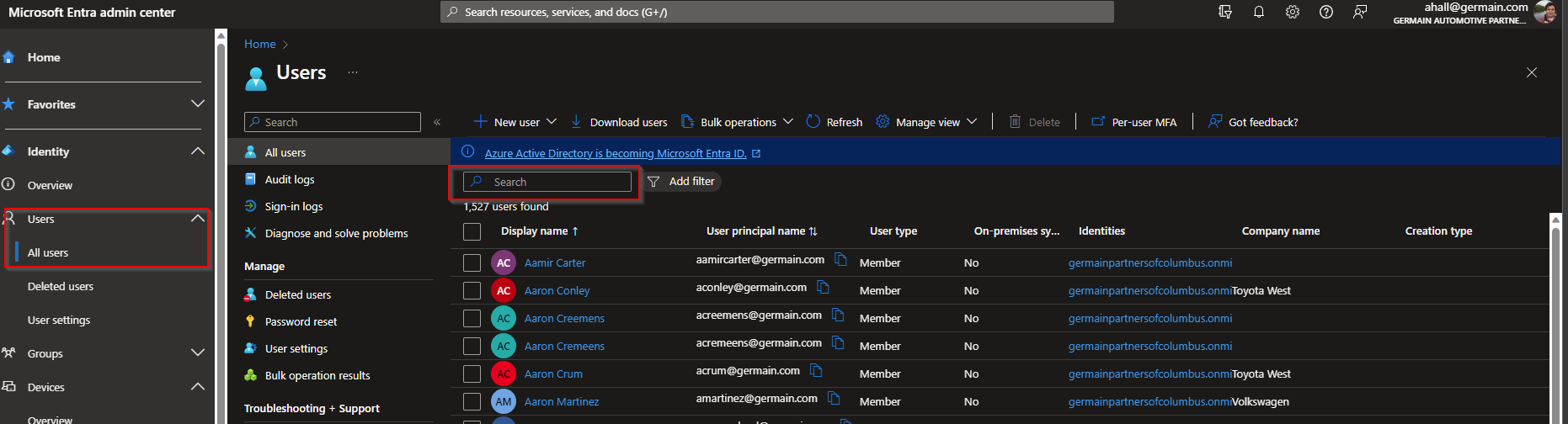This screenshot has height=424, width=1568.
Task: Copy aconley@germain.com to clipboard
Action: [x=824, y=287]
